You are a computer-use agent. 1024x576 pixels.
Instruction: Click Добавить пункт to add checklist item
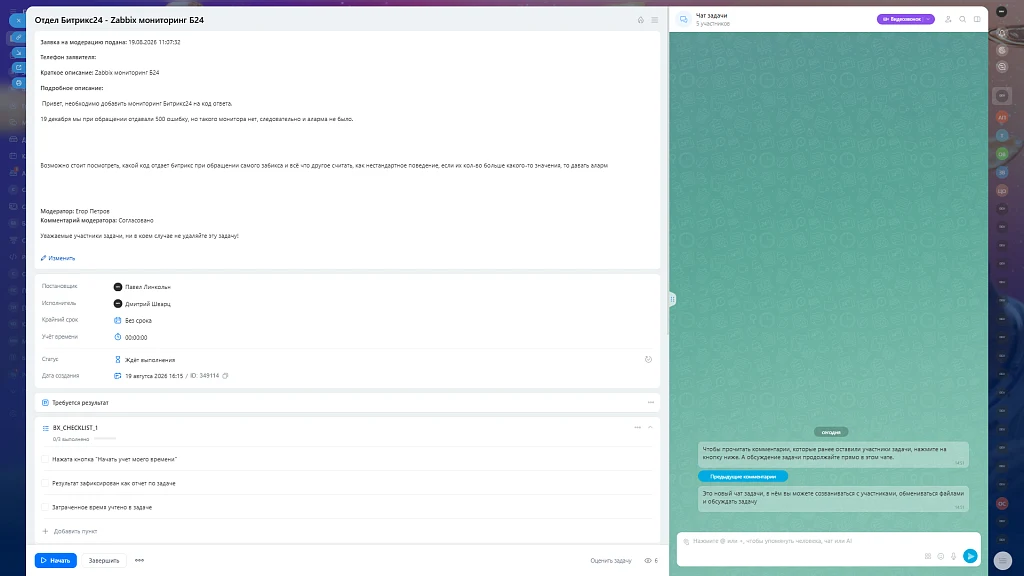(x=70, y=532)
